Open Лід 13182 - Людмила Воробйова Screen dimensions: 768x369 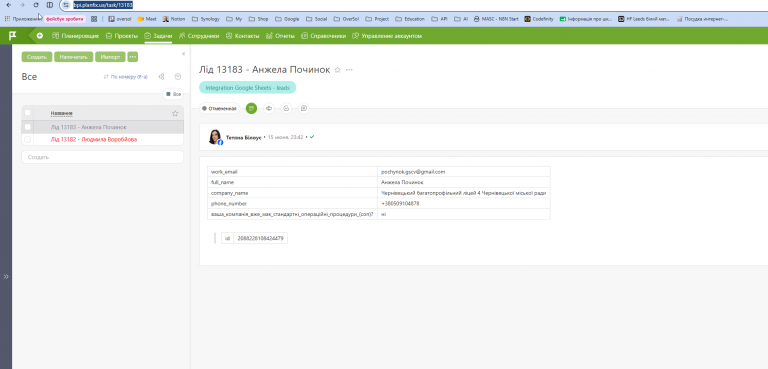[94, 140]
